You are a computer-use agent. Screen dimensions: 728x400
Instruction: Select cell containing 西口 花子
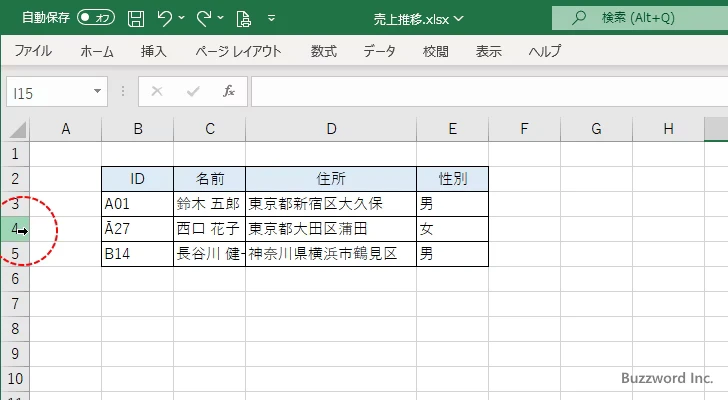pyautogui.click(x=209, y=229)
